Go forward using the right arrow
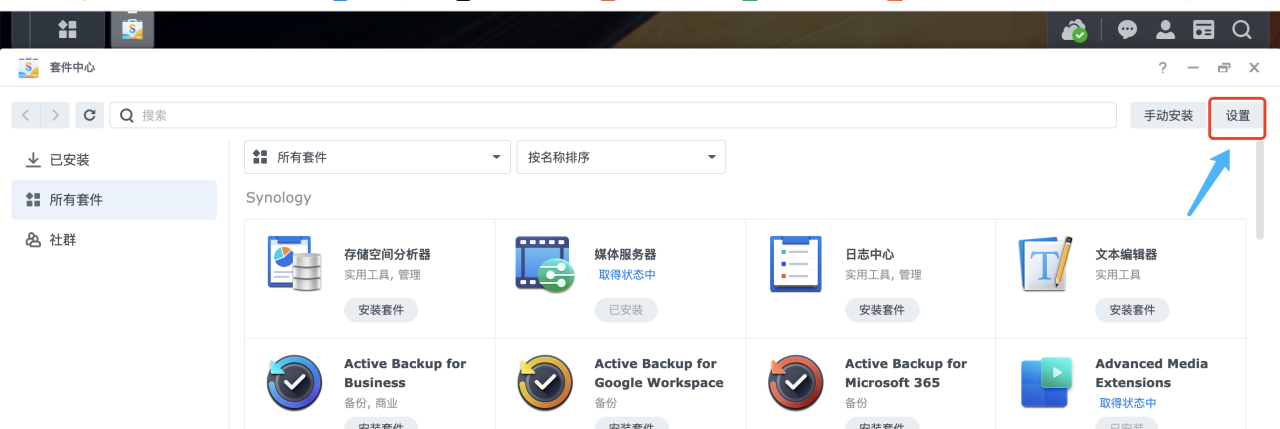 55,115
